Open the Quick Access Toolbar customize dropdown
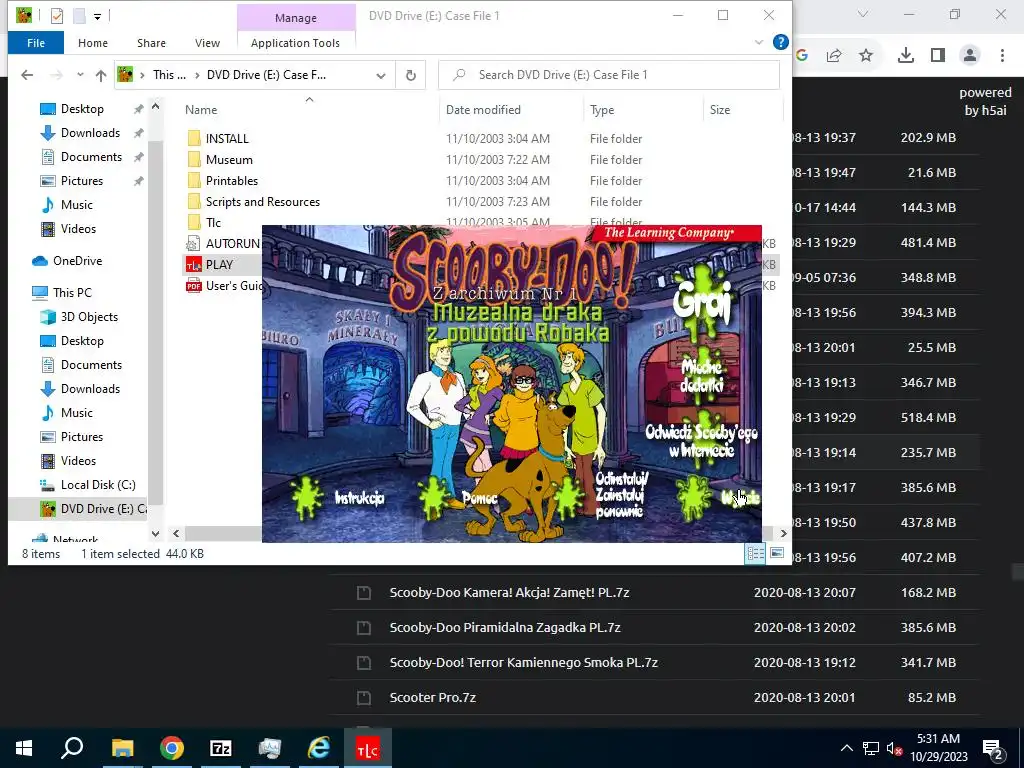This screenshot has width=1024, height=768. (97, 16)
